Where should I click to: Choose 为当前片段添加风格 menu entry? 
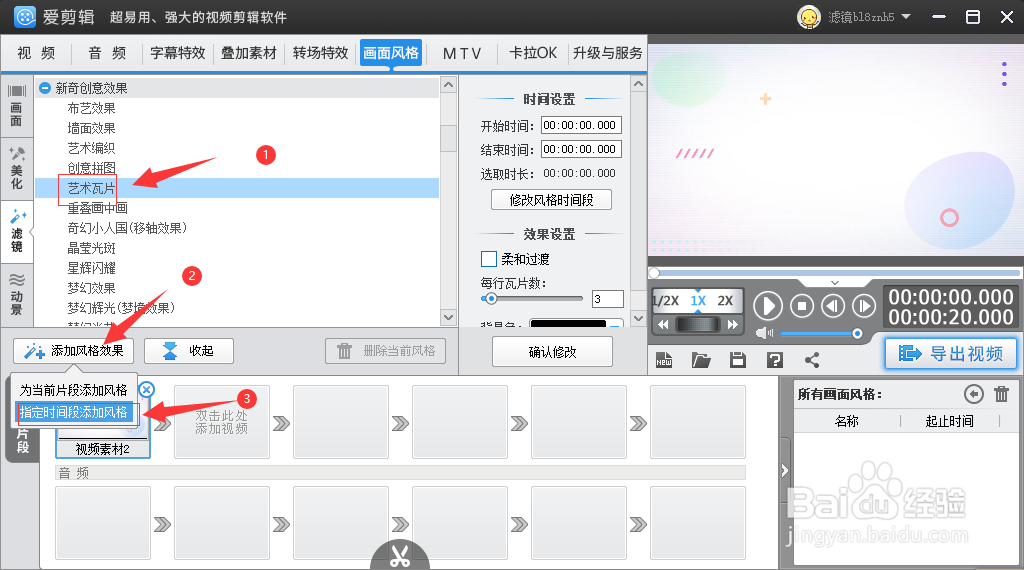point(73,390)
